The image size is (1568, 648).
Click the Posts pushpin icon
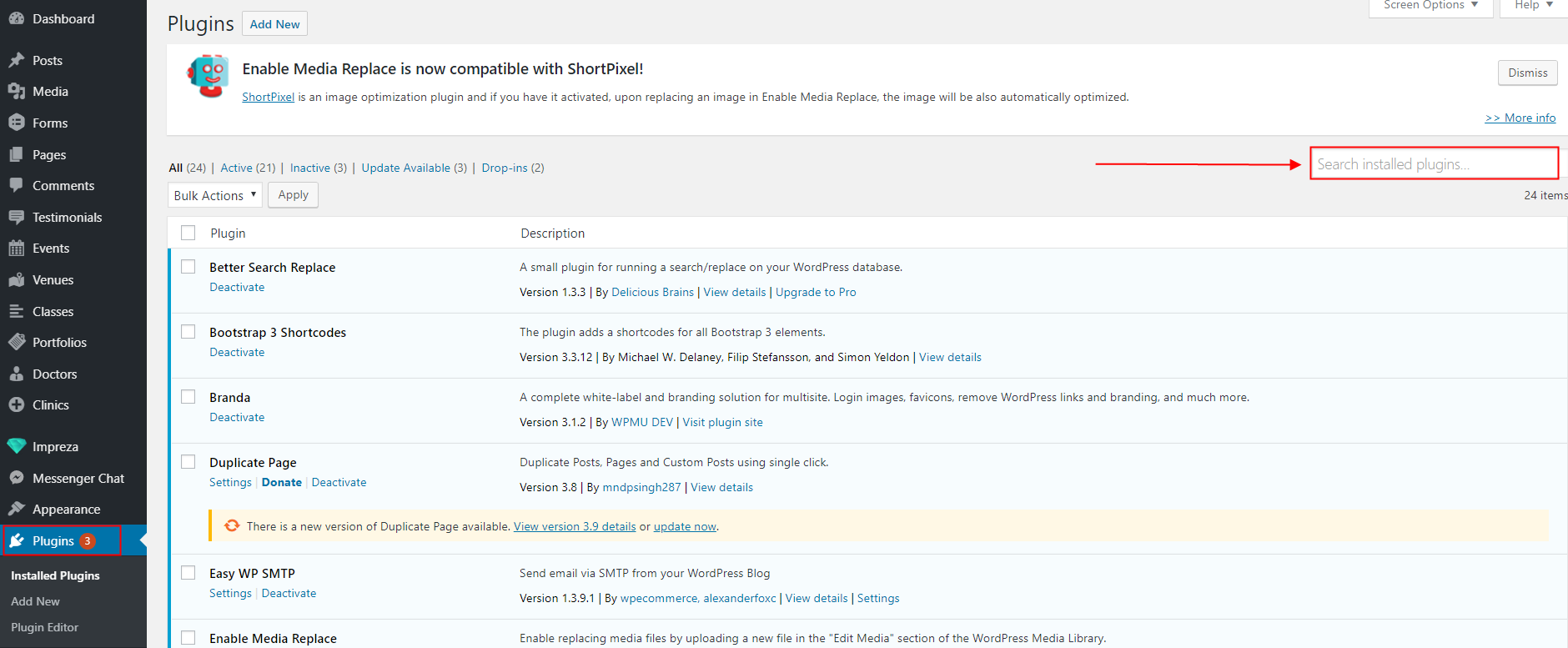(x=17, y=60)
